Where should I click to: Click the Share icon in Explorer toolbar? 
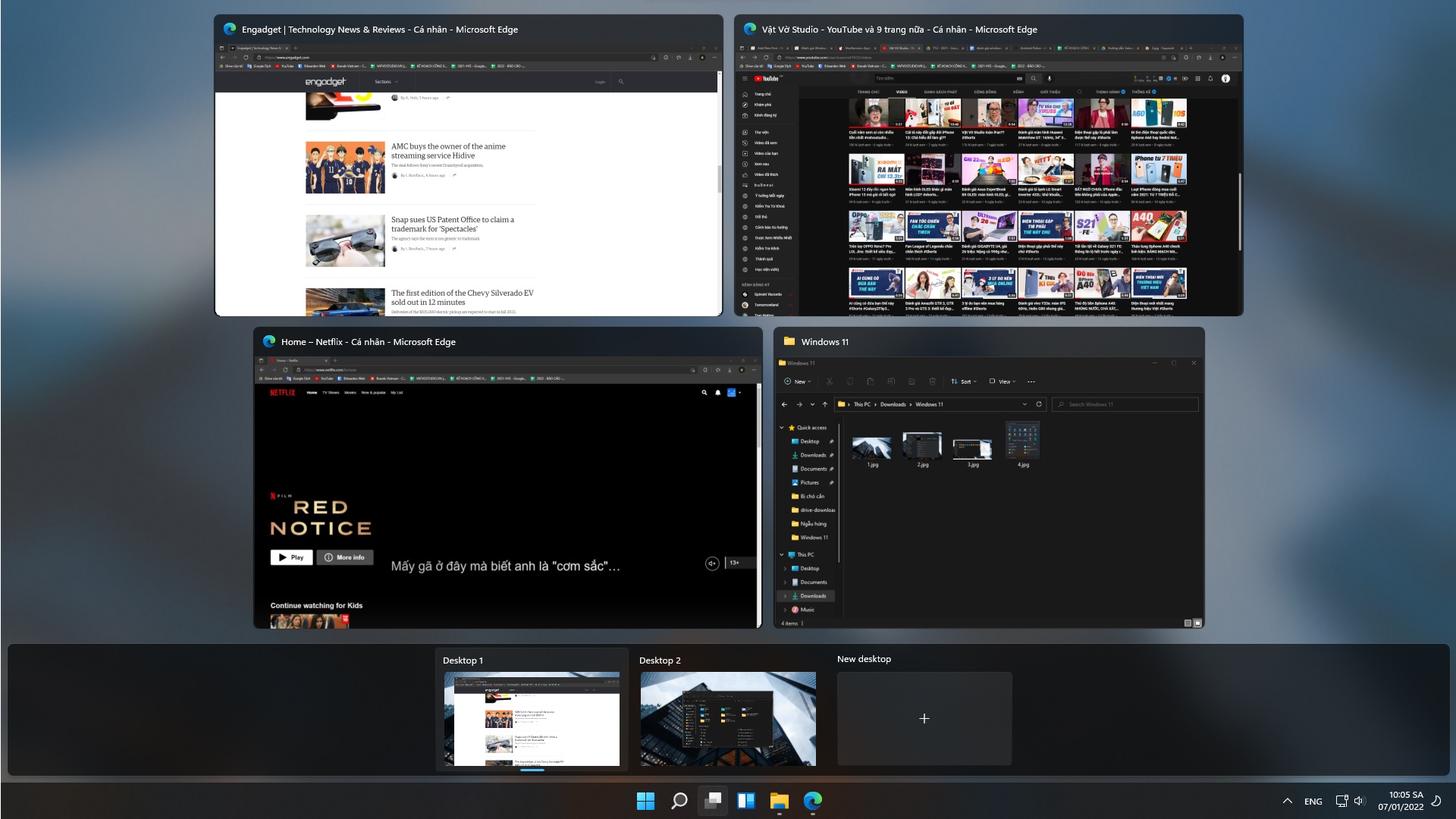[912, 381]
